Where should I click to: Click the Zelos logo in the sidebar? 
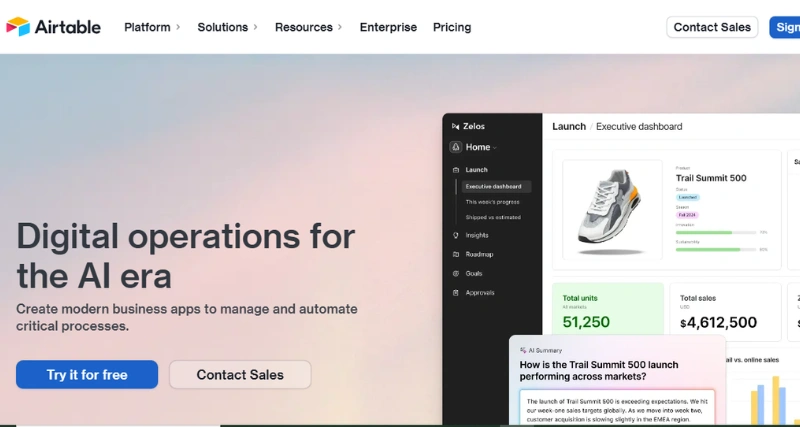click(456, 127)
